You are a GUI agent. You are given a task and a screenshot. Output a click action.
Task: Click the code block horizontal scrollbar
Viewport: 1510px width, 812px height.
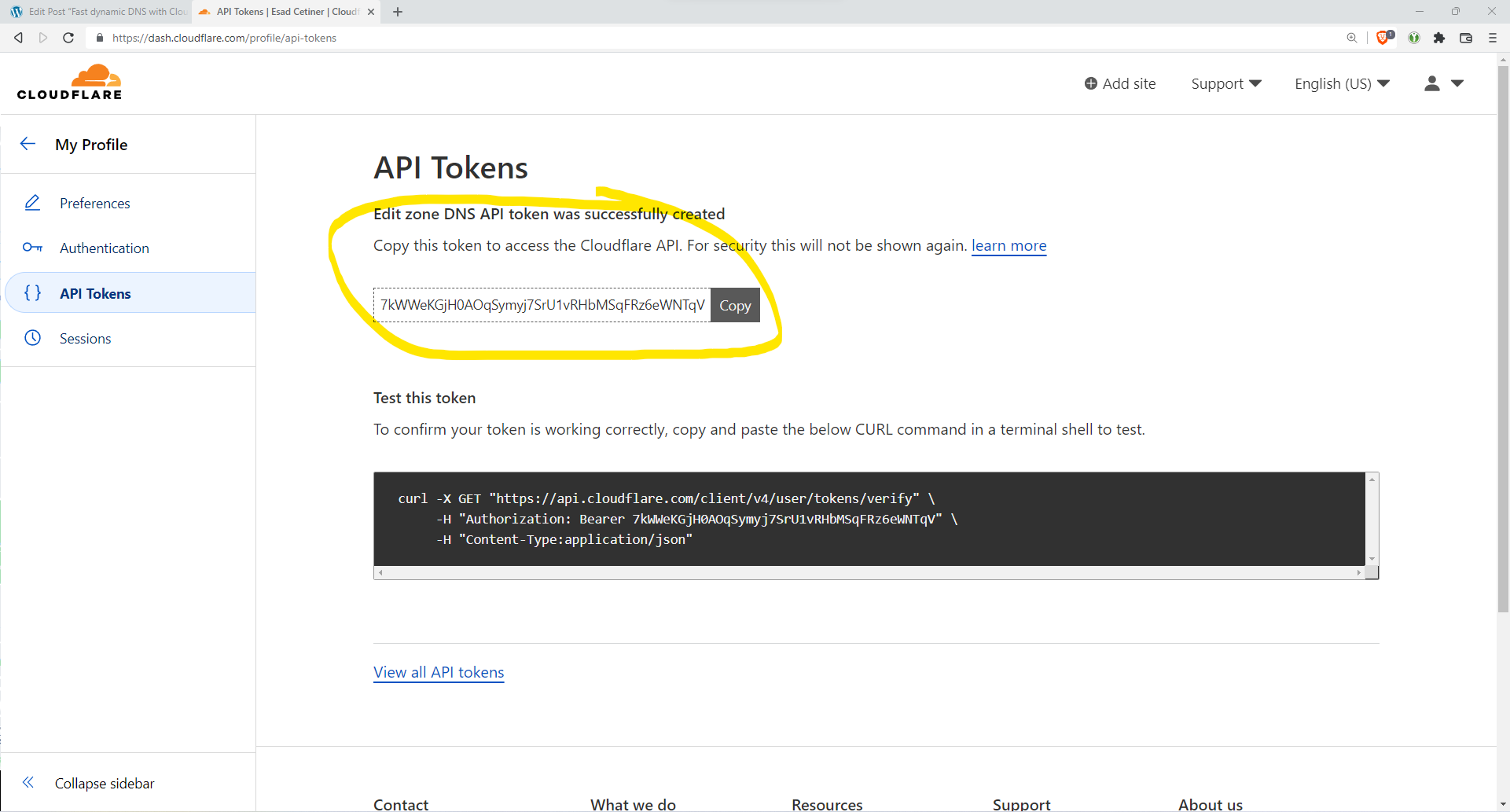coord(869,572)
